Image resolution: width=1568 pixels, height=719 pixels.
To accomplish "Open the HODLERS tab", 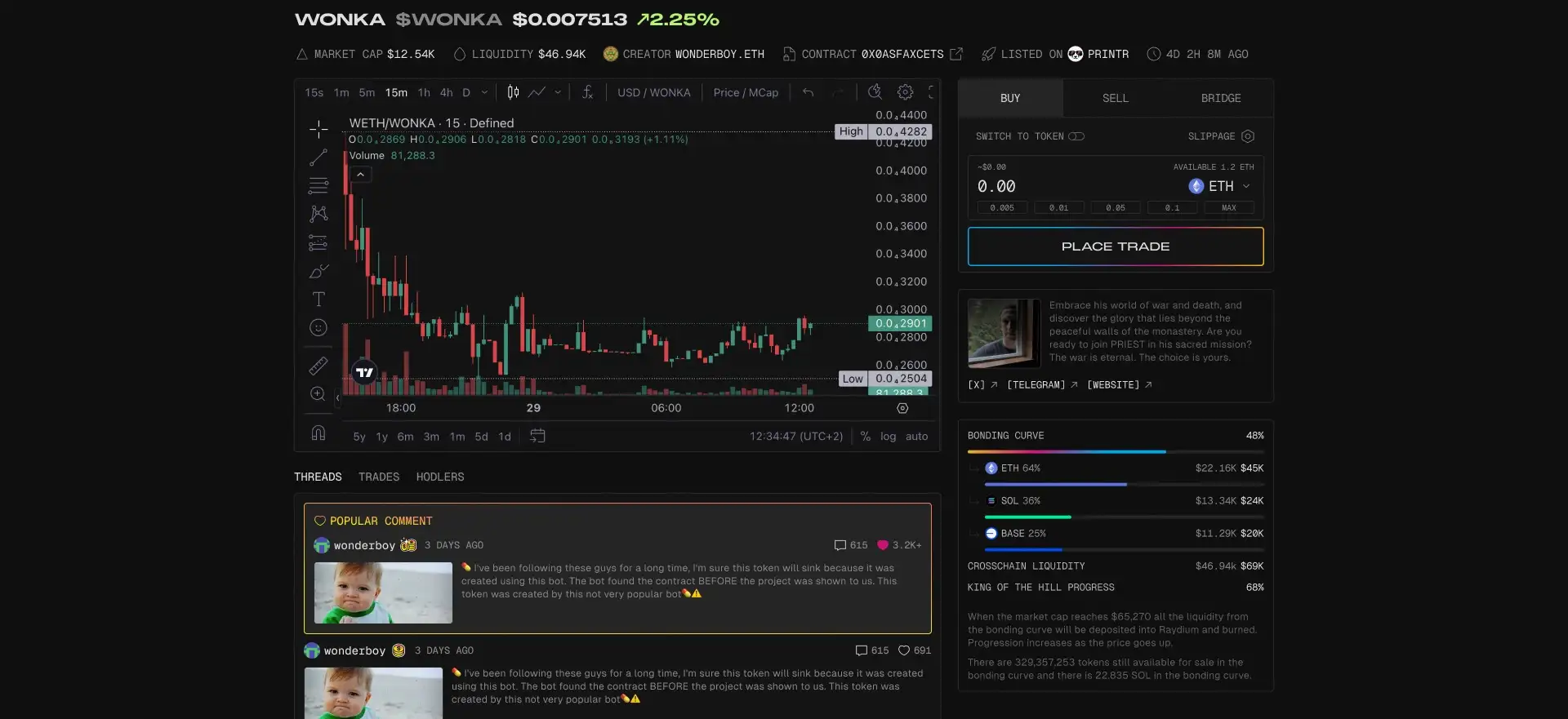I will [x=440, y=477].
